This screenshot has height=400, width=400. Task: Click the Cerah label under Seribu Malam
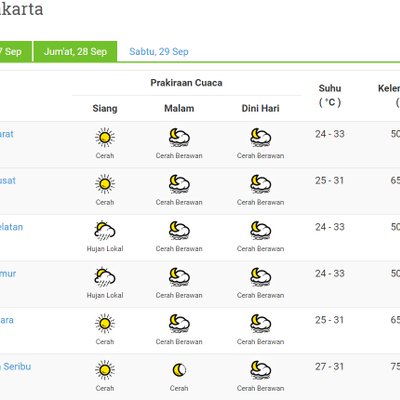(x=179, y=388)
